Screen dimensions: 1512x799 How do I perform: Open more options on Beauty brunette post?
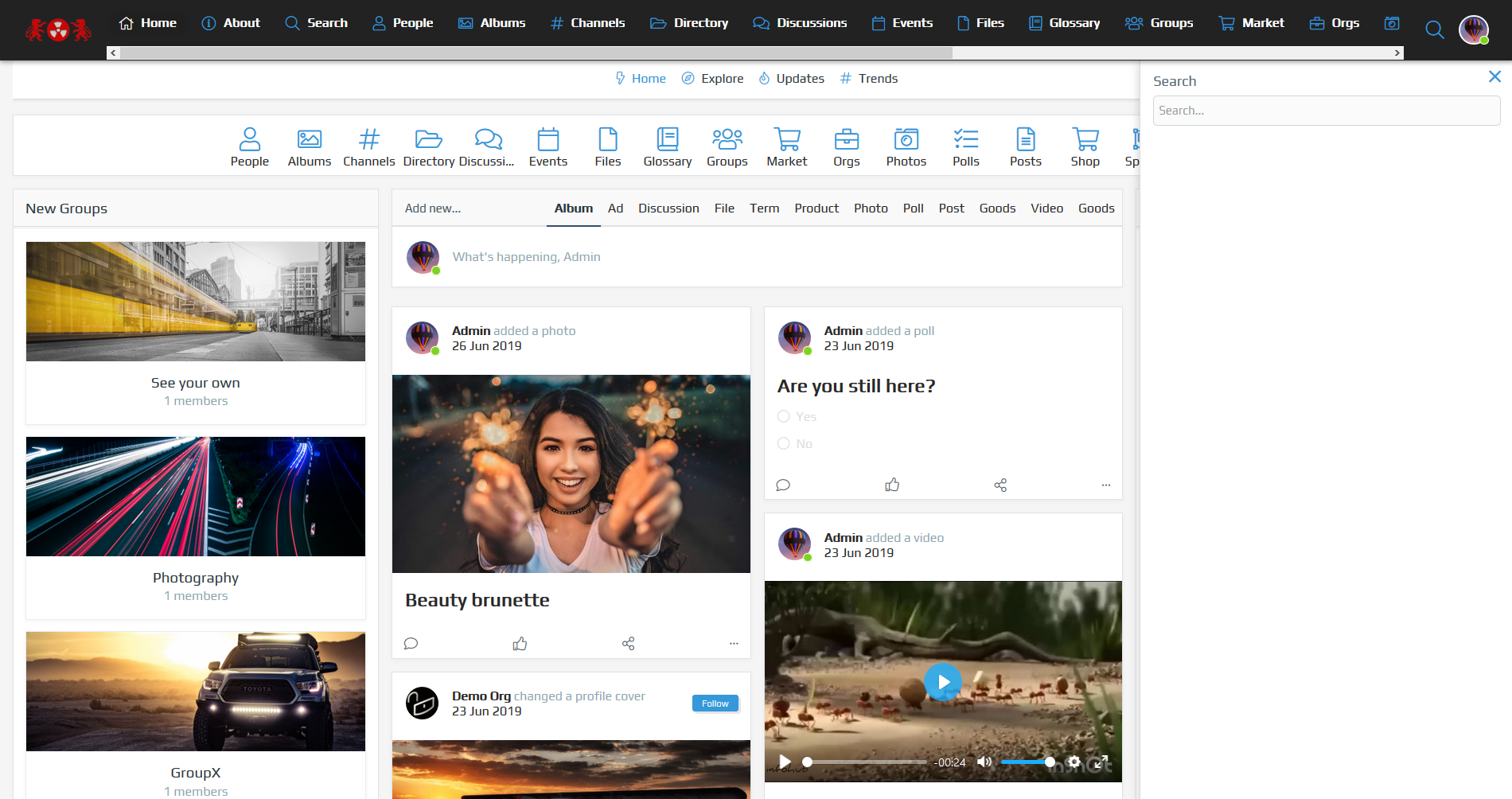pyautogui.click(x=733, y=644)
